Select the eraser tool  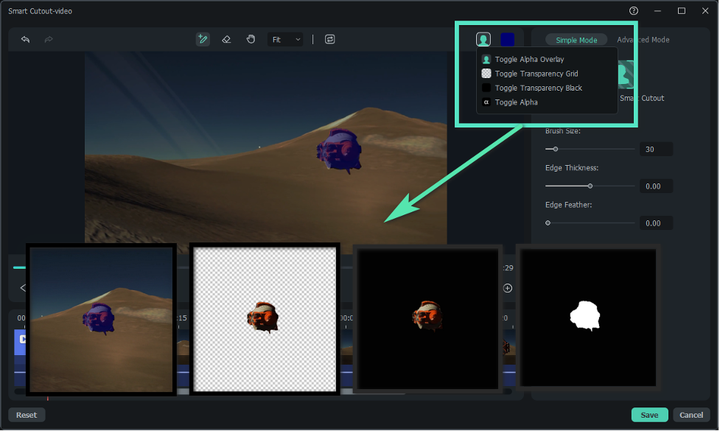click(226, 40)
